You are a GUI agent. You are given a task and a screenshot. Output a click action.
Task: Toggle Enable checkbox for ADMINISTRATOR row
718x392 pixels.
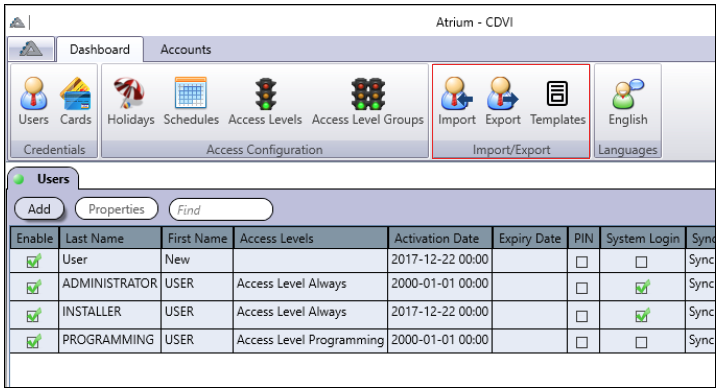(x=34, y=287)
